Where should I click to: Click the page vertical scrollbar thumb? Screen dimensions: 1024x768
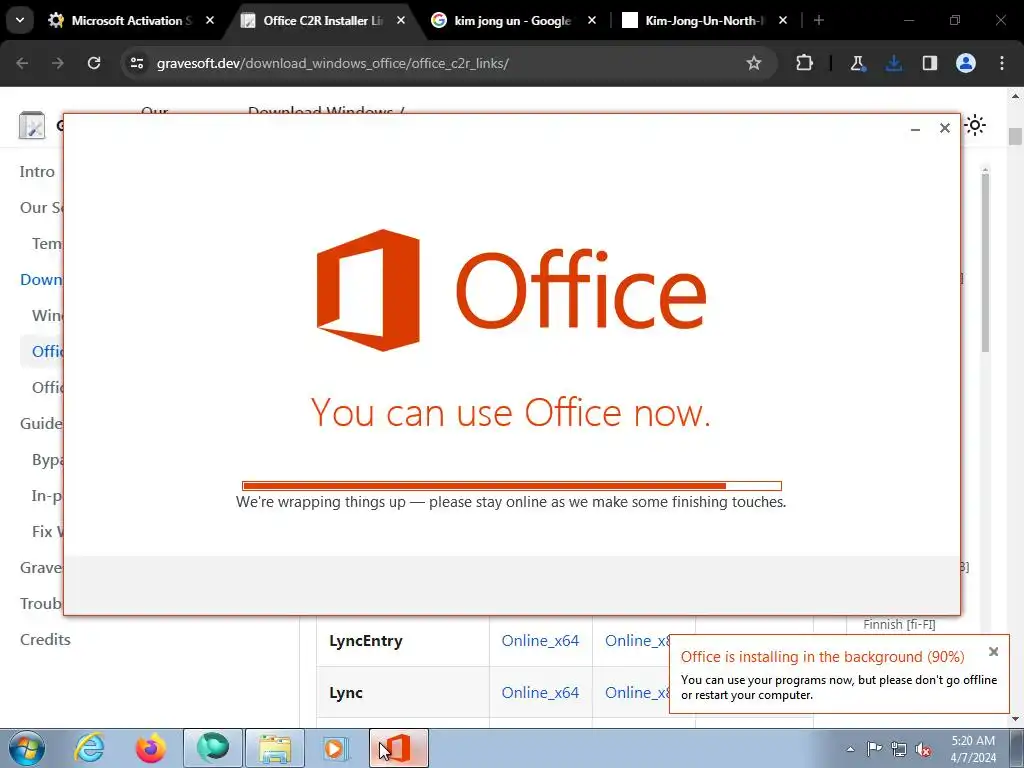1015,136
